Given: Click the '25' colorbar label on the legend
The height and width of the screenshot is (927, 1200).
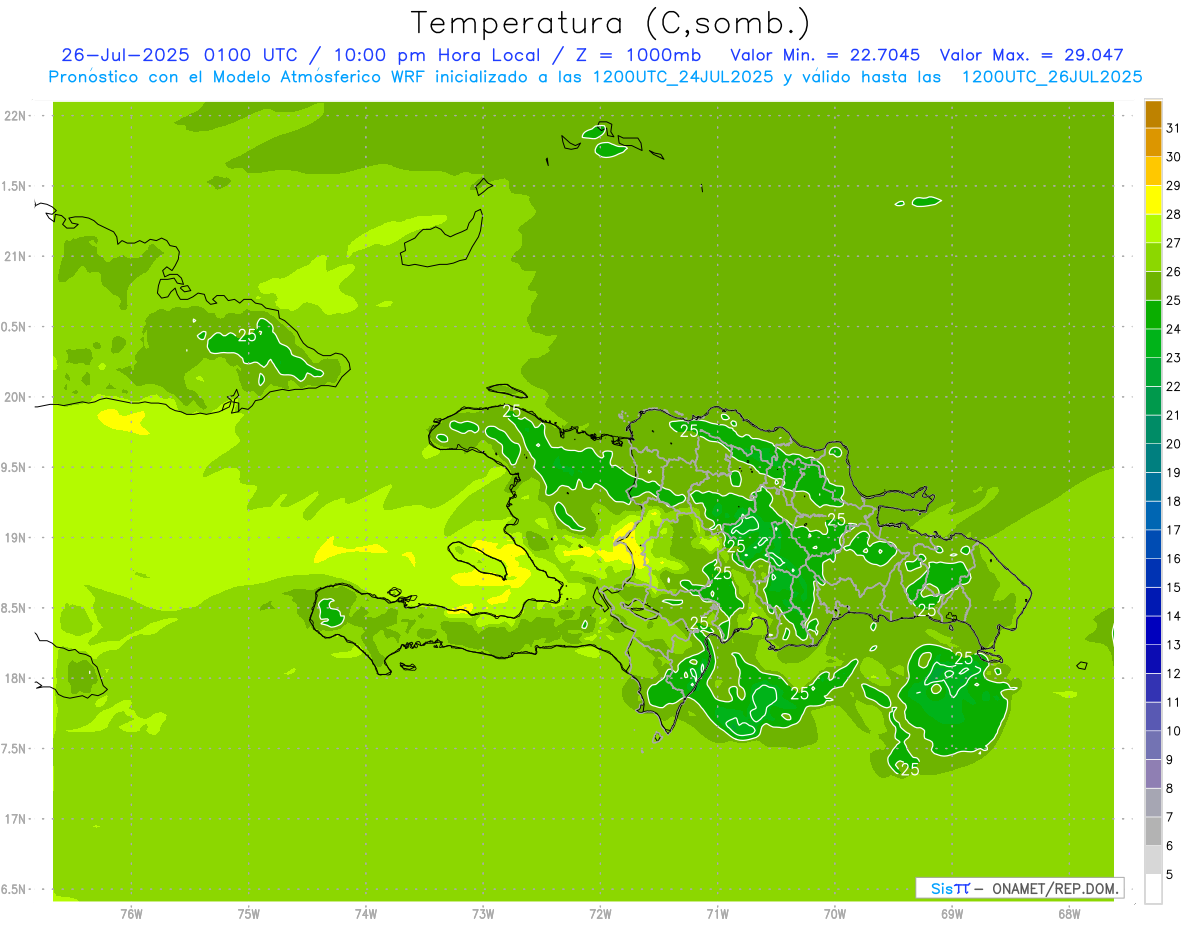Looking at the screenshot, I should pos(1174,300).
